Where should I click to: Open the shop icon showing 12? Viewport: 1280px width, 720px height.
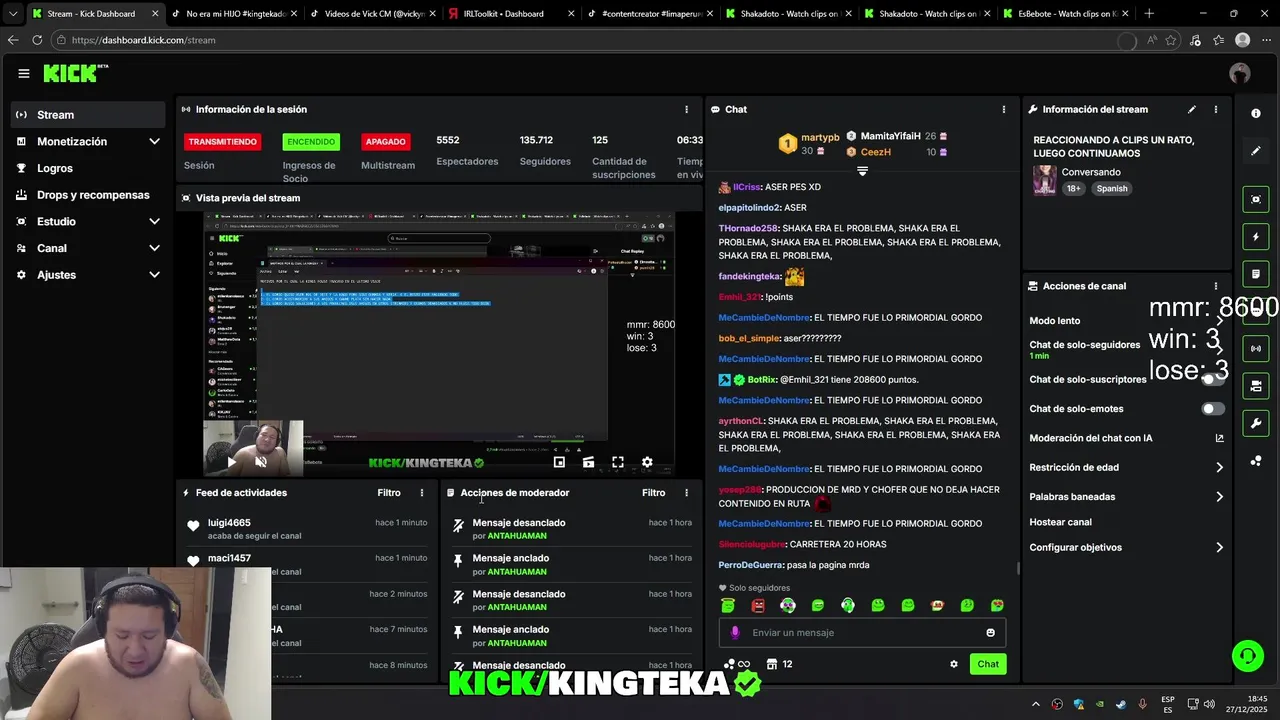780,664
